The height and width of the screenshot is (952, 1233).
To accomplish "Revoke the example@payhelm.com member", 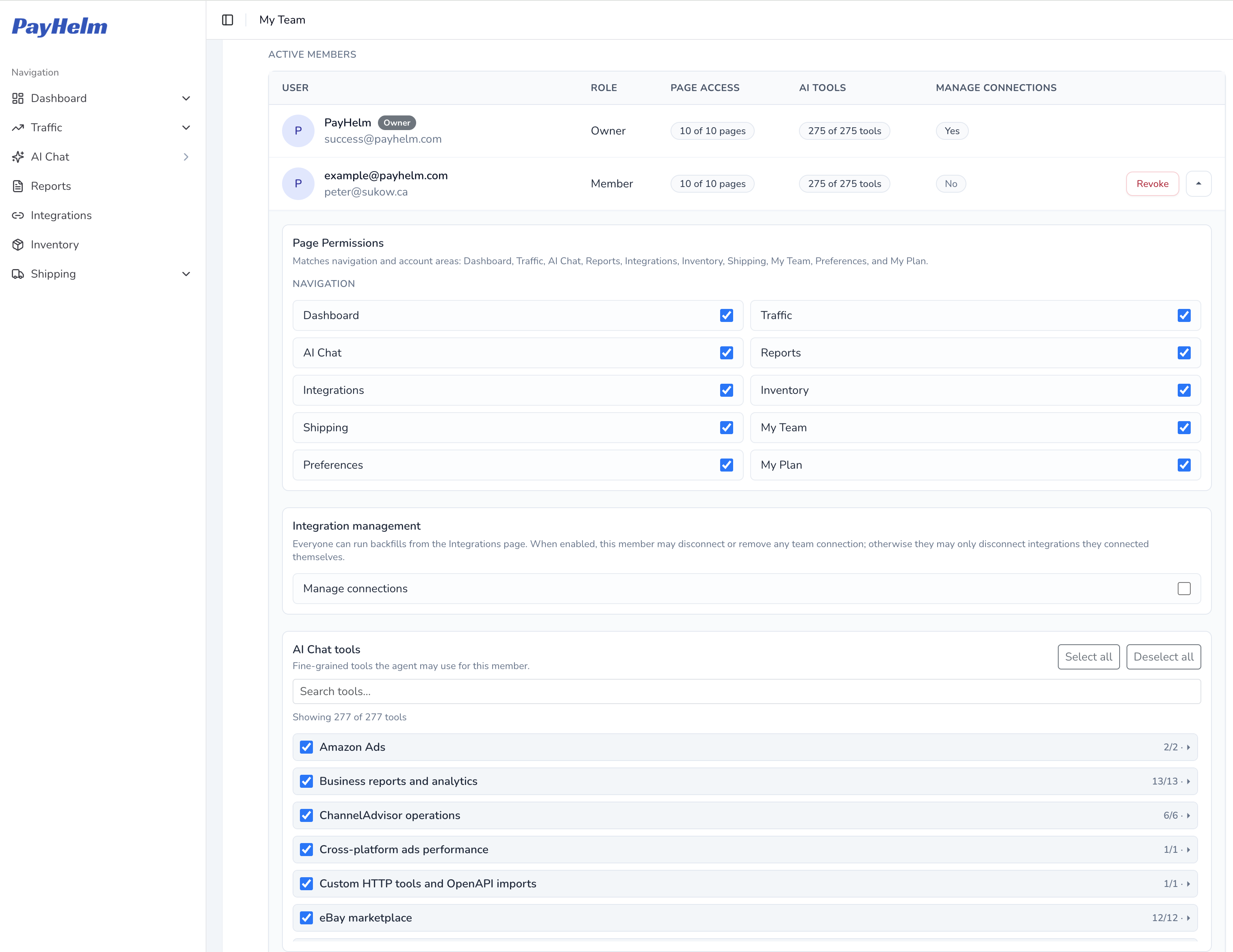I will point(1152,183).
